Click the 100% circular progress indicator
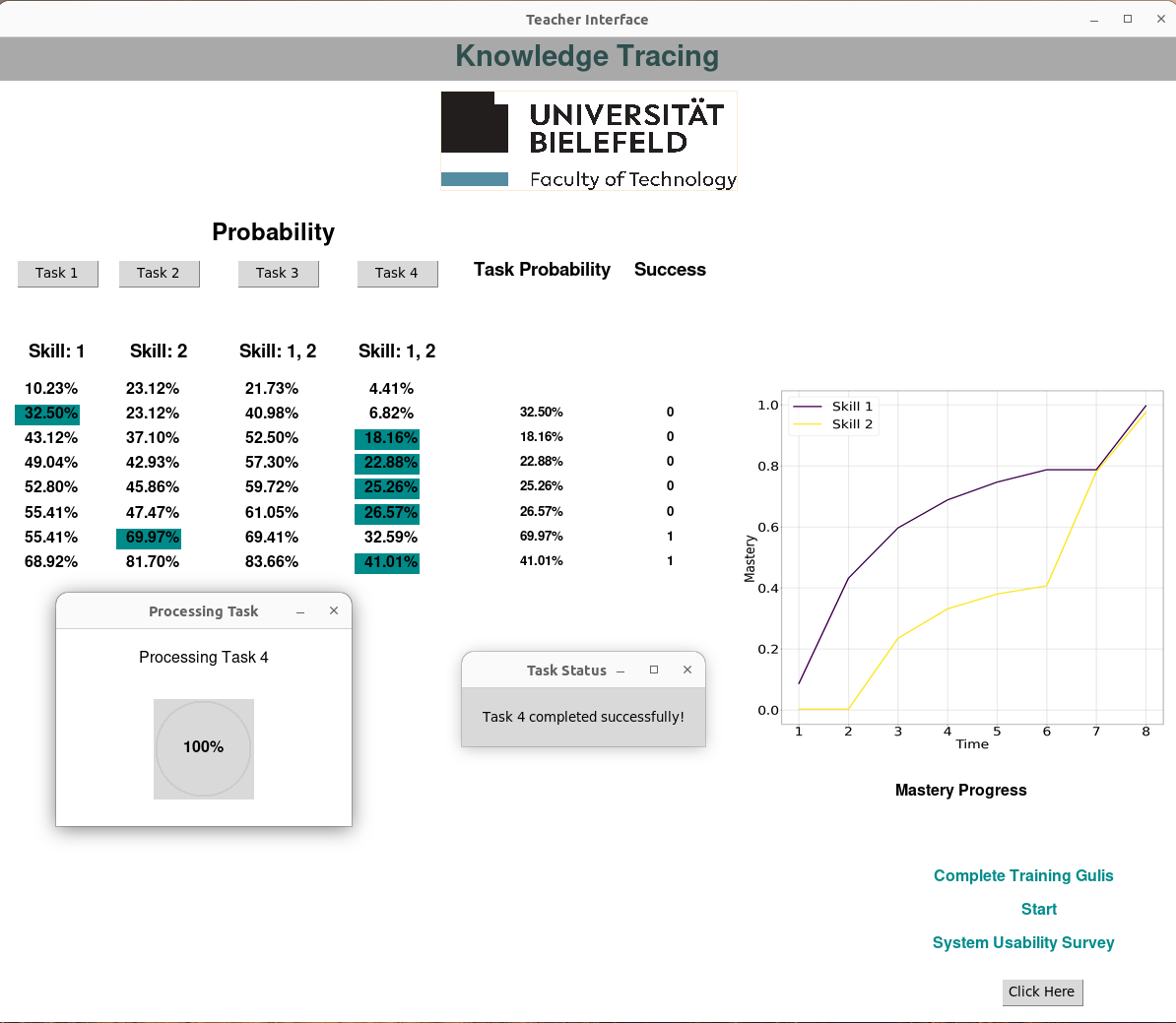The image size is (1176, 1023). coord(204,748)
